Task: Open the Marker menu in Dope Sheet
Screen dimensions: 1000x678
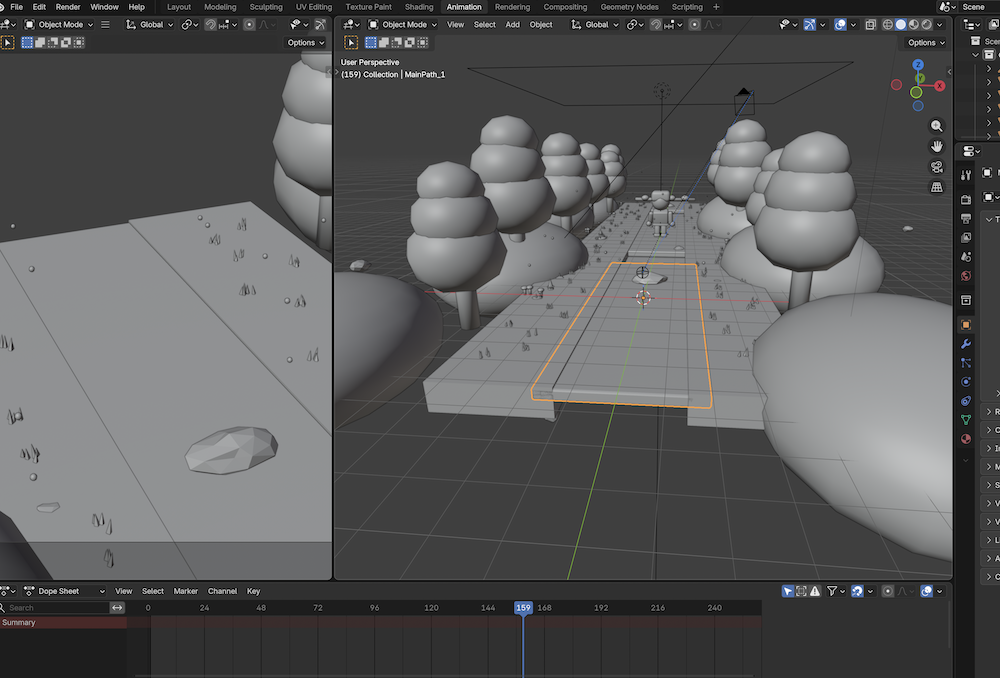Action: 186,591
